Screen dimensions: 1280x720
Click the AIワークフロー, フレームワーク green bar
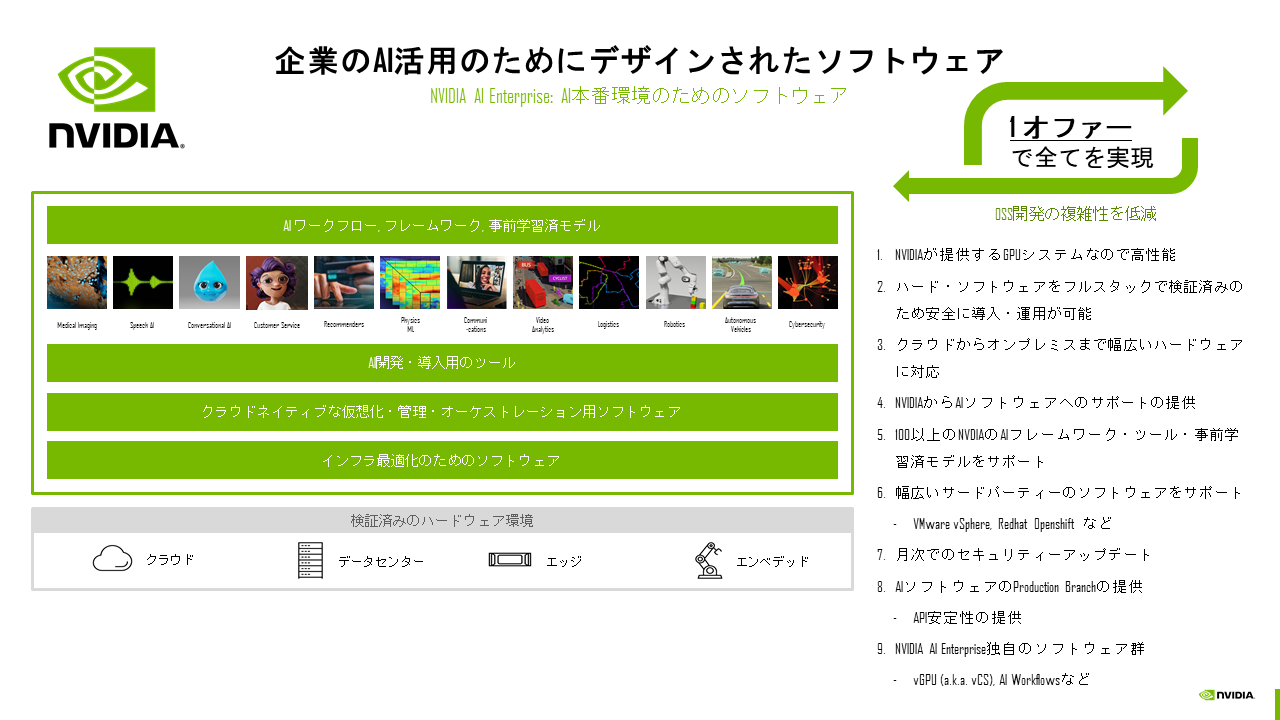tap(442, 225)
